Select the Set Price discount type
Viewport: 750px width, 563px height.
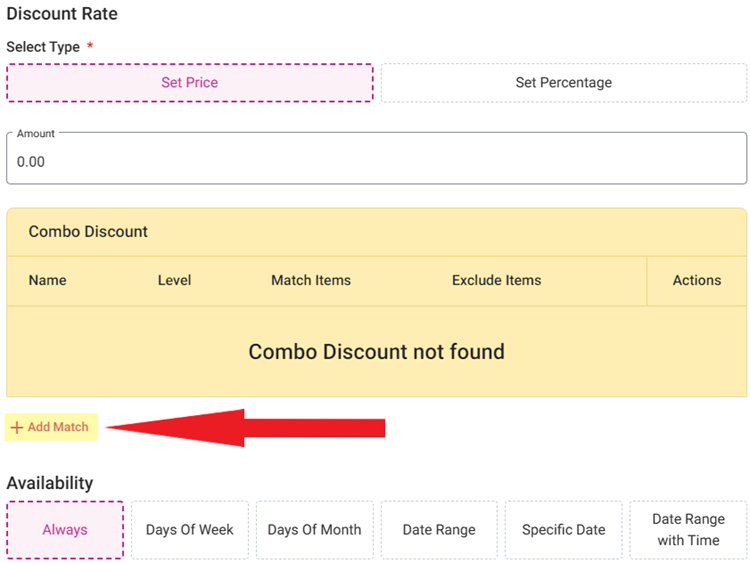coord(190,83)
